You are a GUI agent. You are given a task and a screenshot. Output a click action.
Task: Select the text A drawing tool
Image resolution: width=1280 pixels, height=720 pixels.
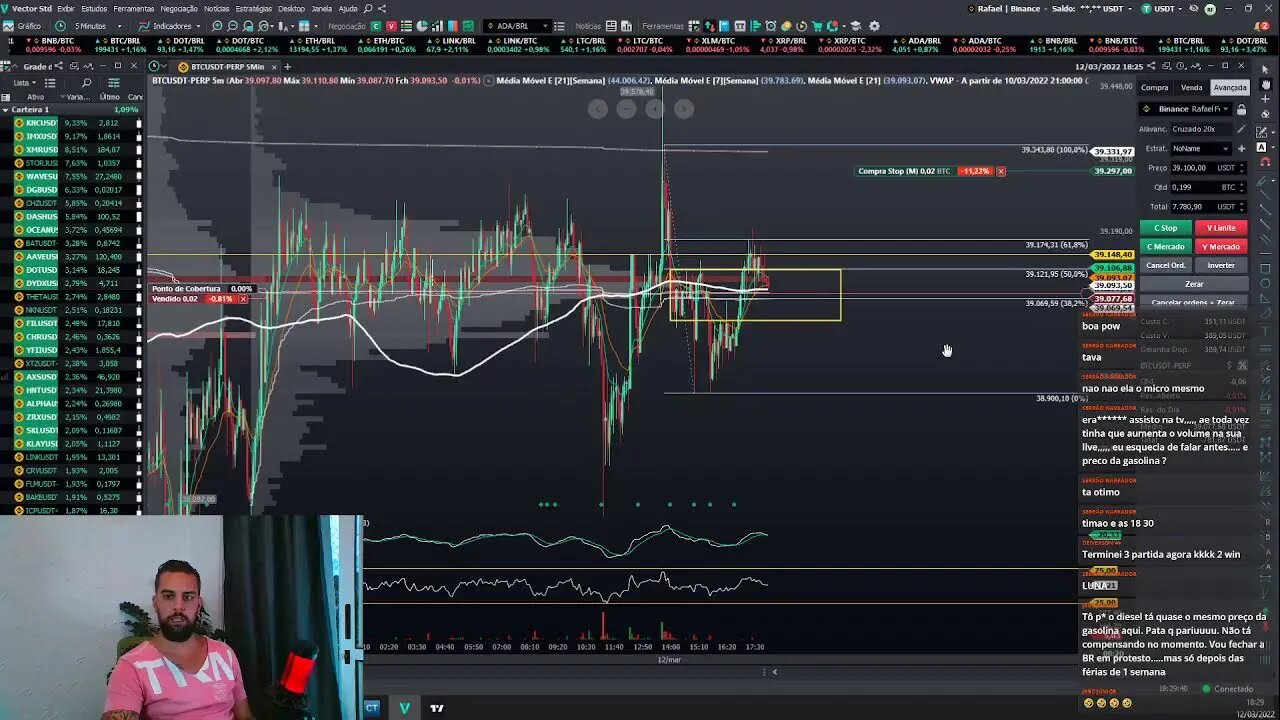[1262, 147]
